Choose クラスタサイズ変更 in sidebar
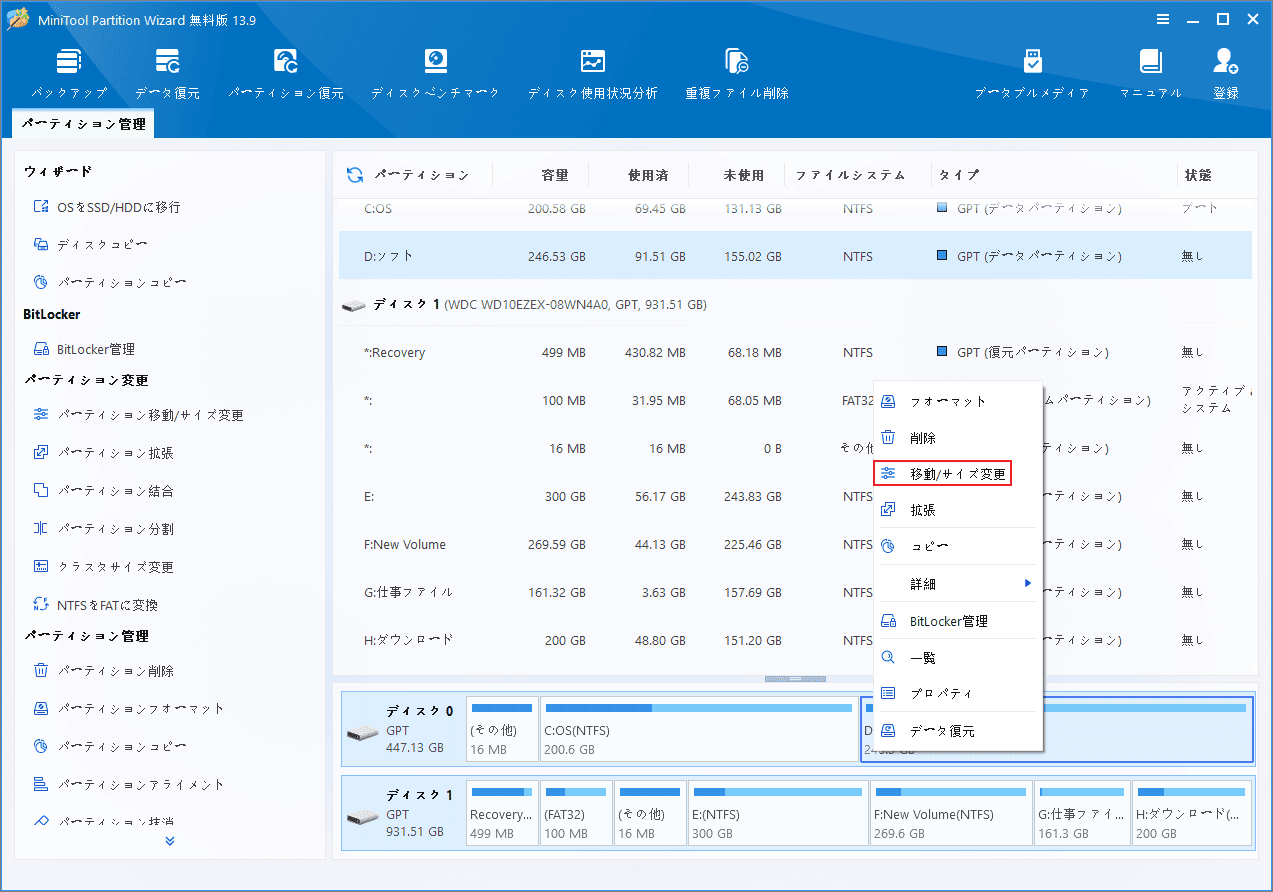The height and width of the screenshot is (892, 1273). 104,567
